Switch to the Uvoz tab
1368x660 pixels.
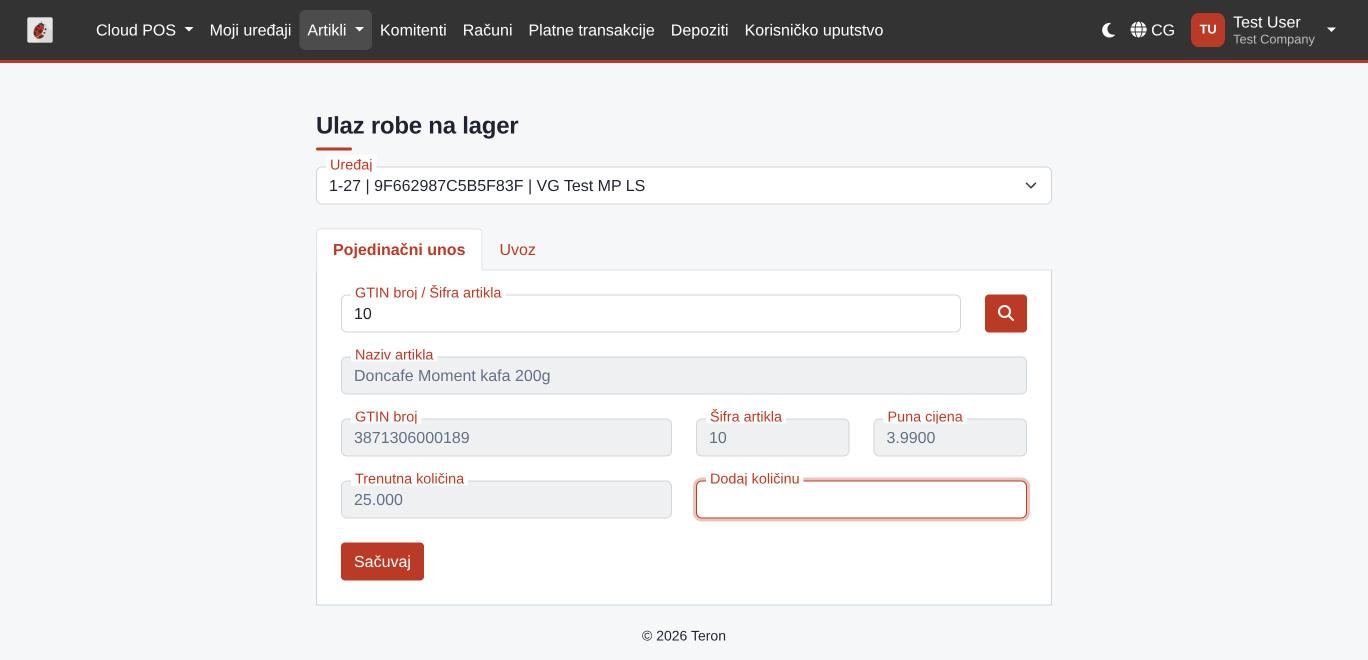517,250
